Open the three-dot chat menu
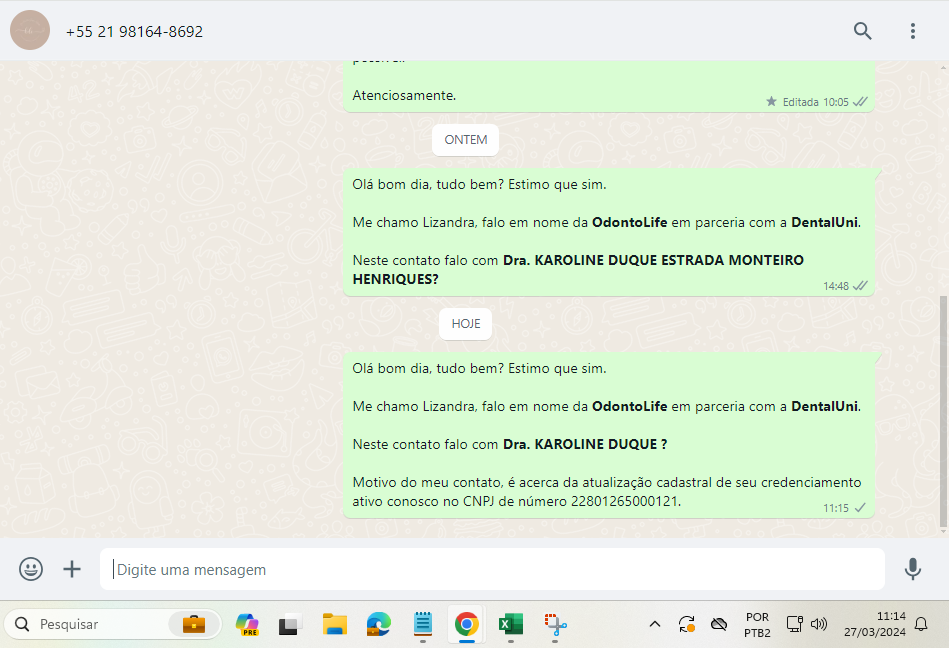 913,31
